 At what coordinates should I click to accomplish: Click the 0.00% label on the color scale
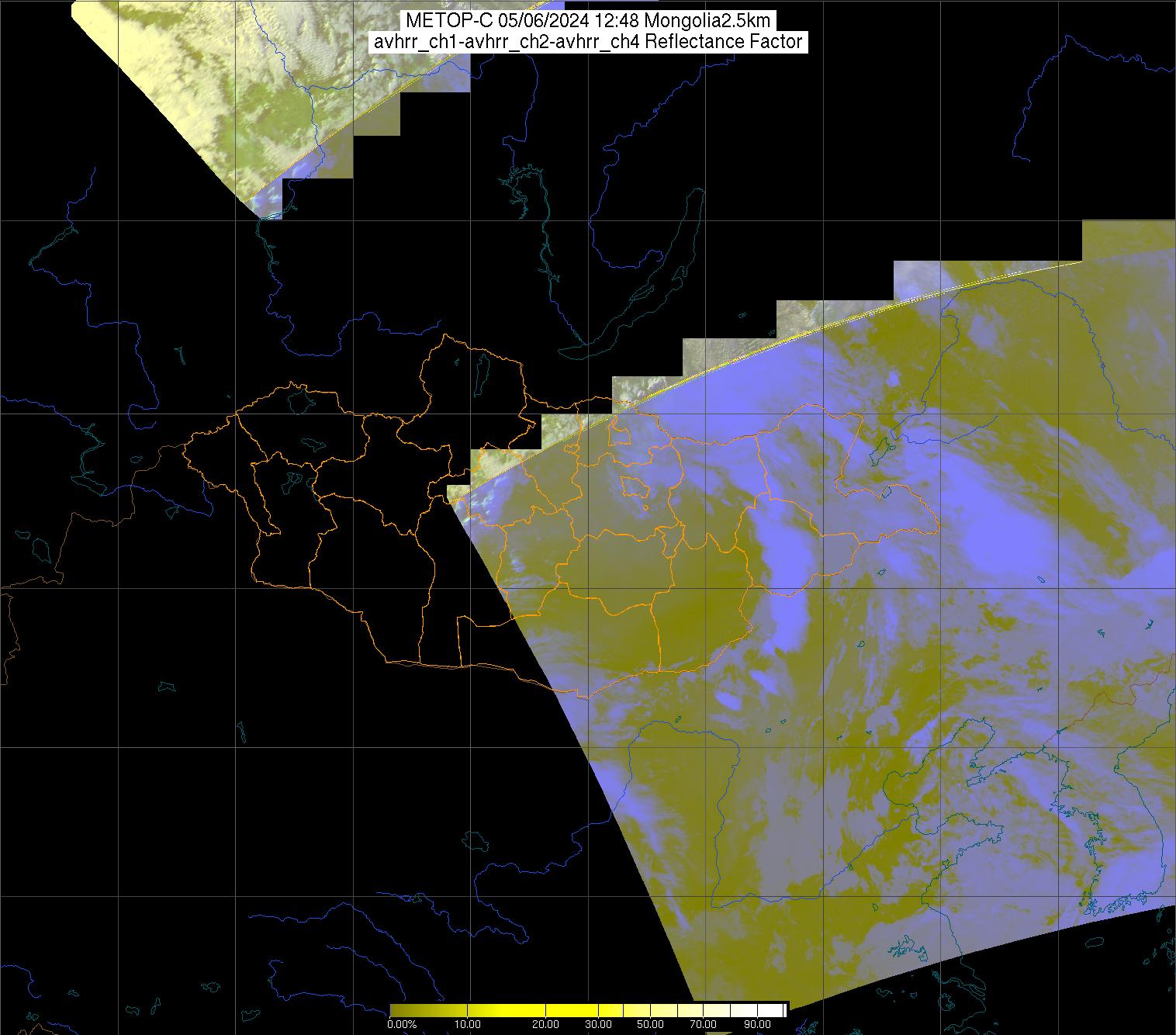pos(401,1025)
